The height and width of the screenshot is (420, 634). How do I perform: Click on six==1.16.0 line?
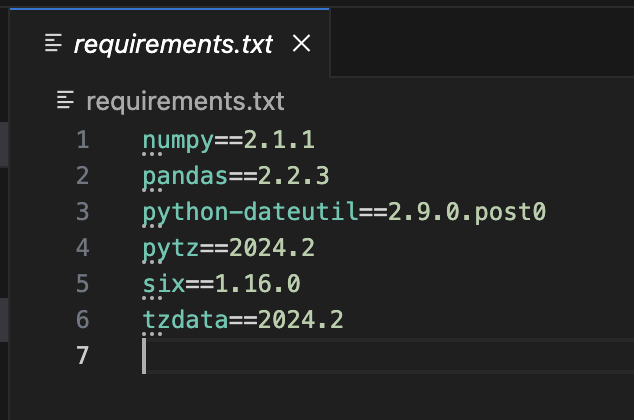click(x=221, y=283)
